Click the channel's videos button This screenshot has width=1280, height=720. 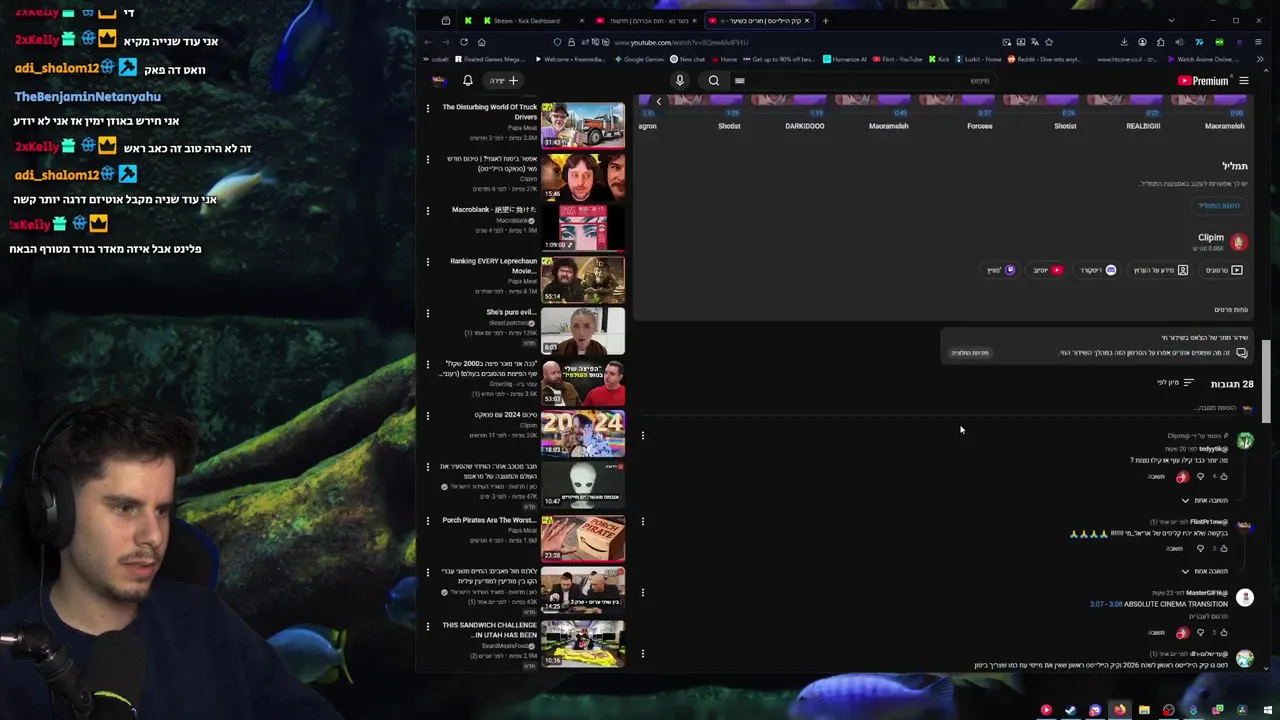click(1224, 270)
